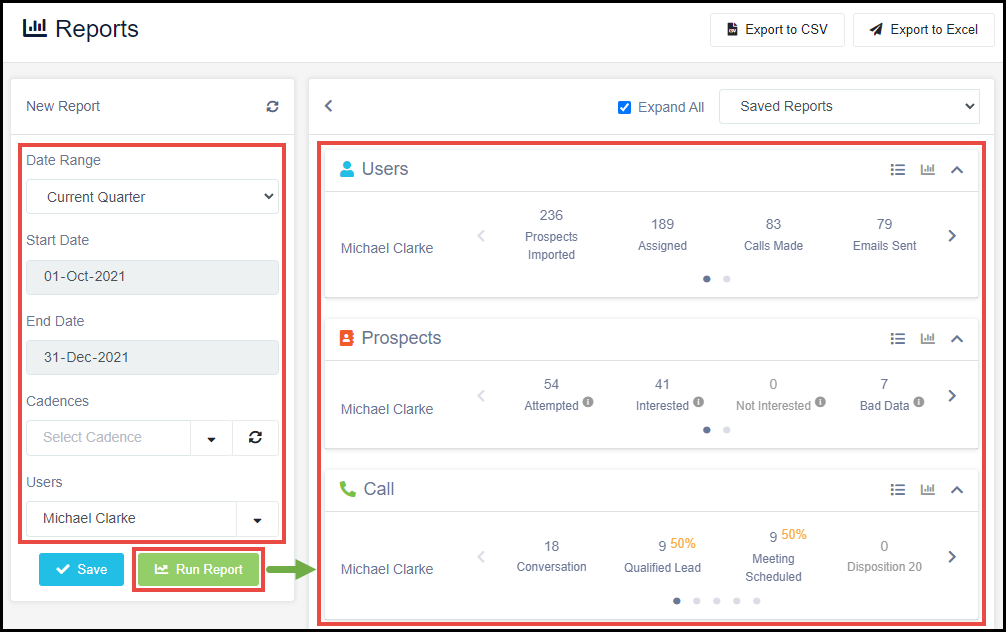Save the report with the Save button
Screen dimensions: 1006x632
[x=81, y=570]
